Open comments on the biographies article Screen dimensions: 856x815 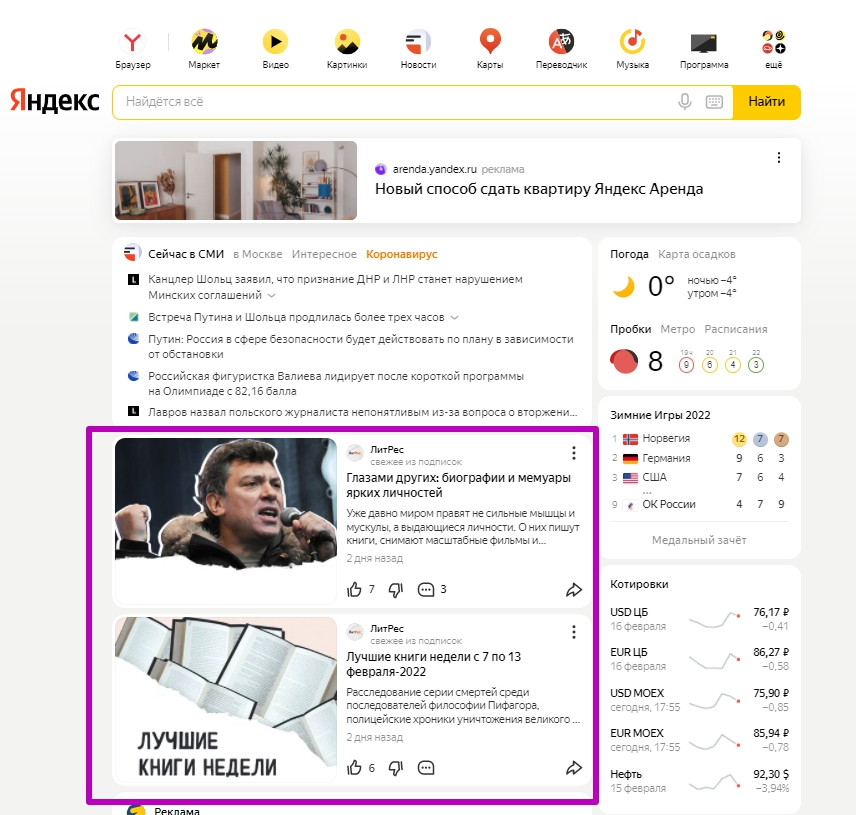[426, 590]
